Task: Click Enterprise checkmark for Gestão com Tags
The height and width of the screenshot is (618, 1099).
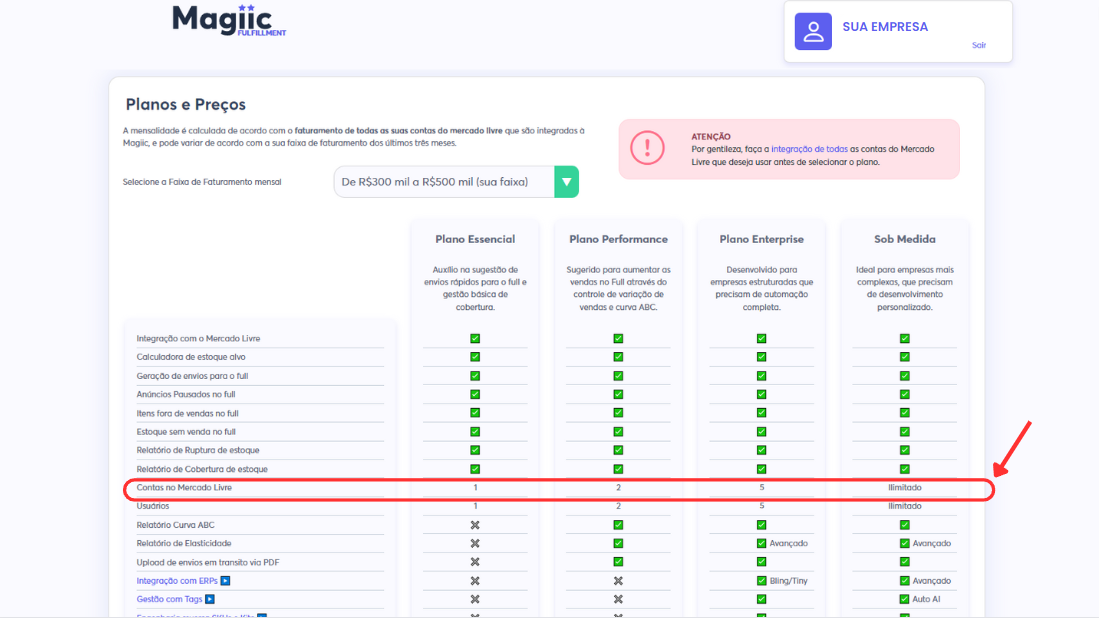Action: 761,599
